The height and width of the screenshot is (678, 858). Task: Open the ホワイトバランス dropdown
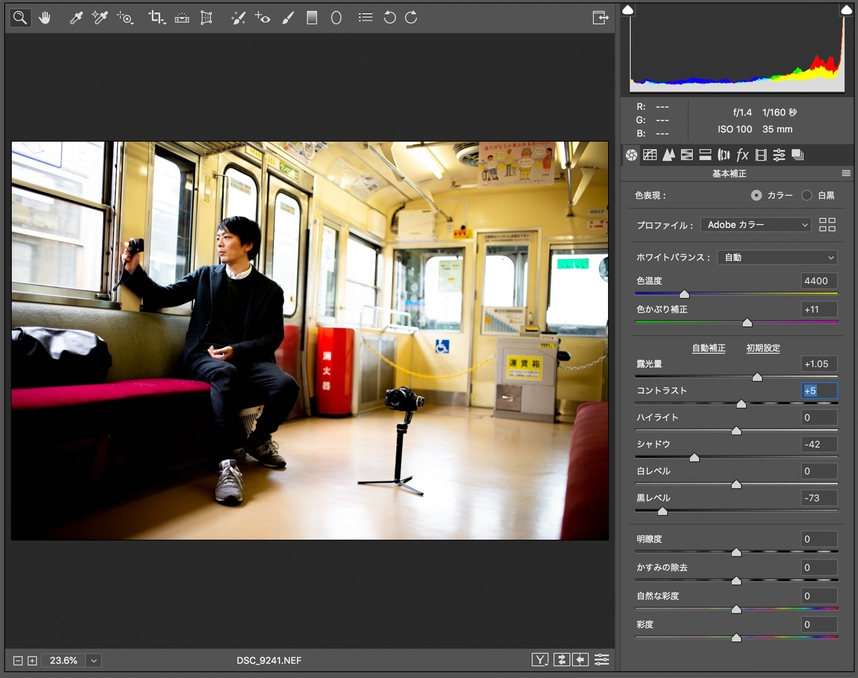(776, 257)
